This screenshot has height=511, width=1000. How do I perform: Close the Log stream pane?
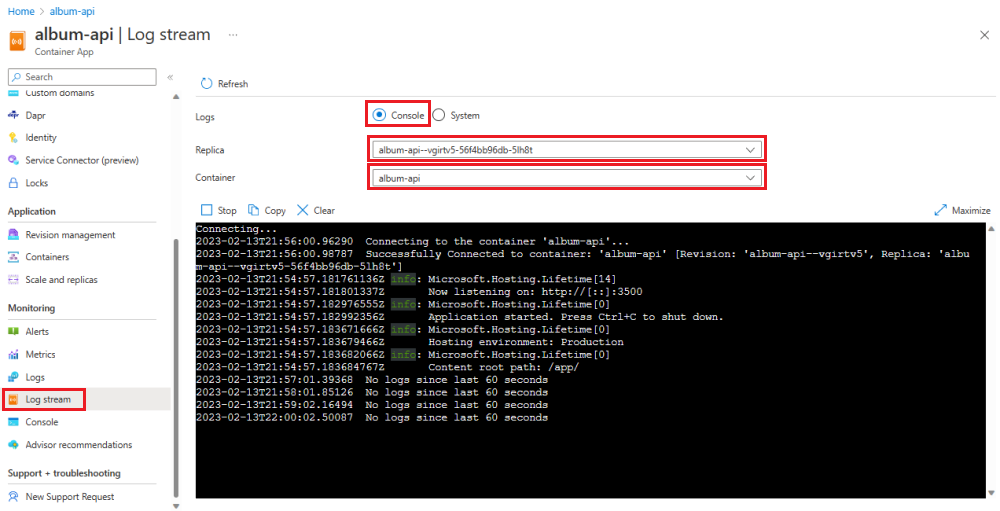point(984,35)
